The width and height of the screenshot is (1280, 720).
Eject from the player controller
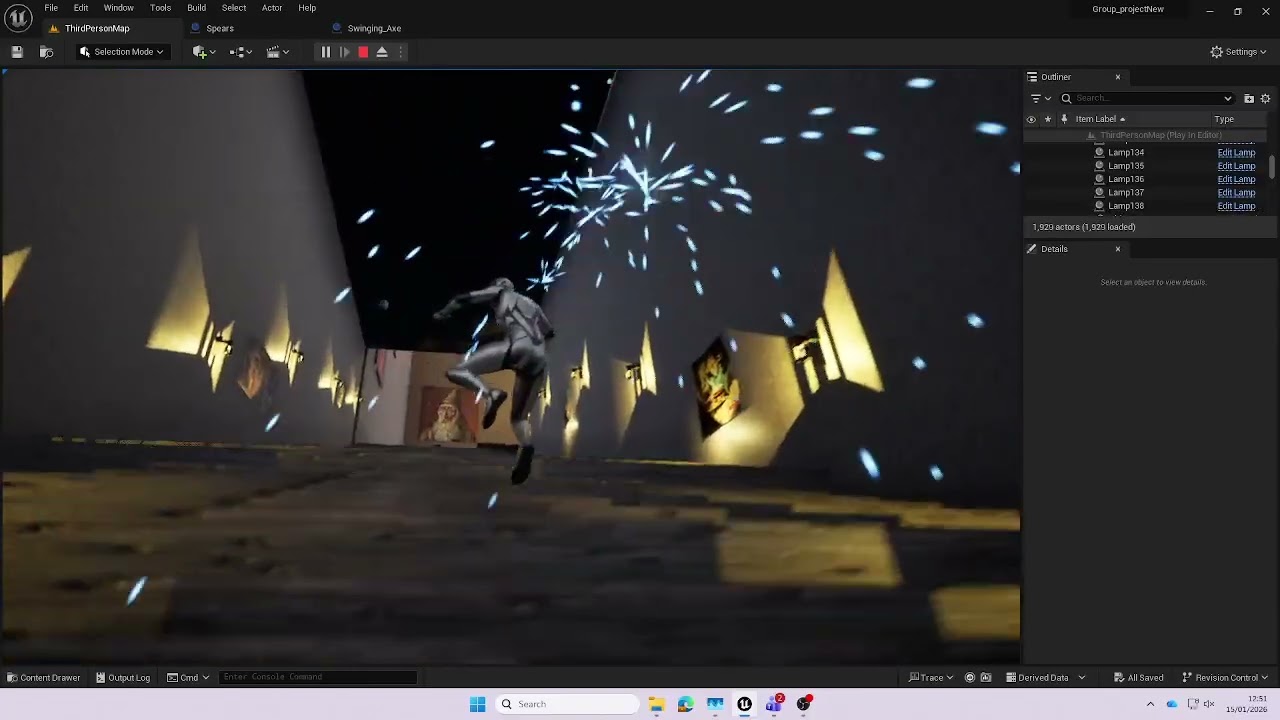pyautogui.click(x=382, y=52)
